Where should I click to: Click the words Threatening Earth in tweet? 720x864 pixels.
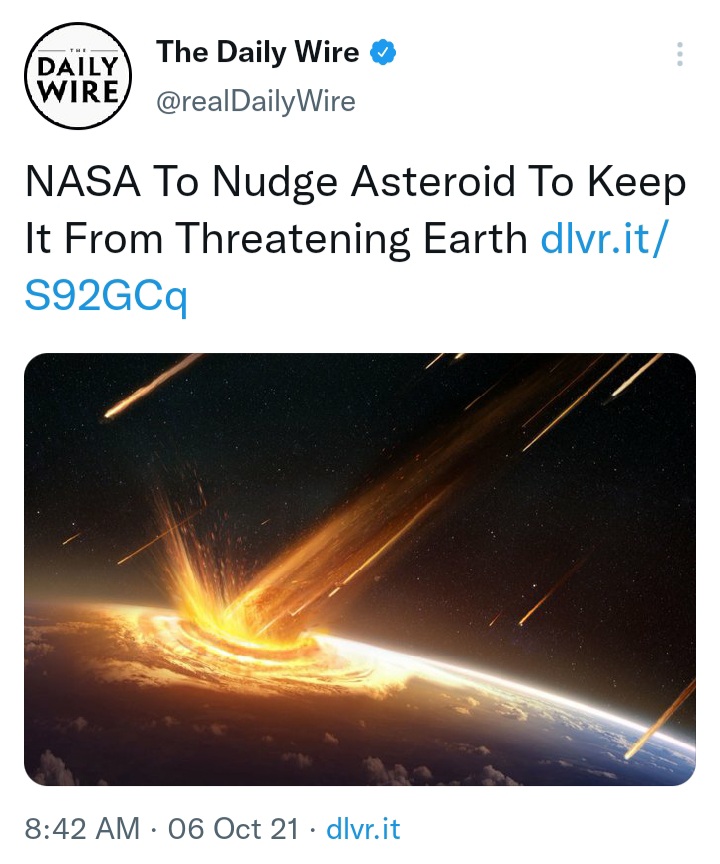pyautogui.click(x=352, y=239)
